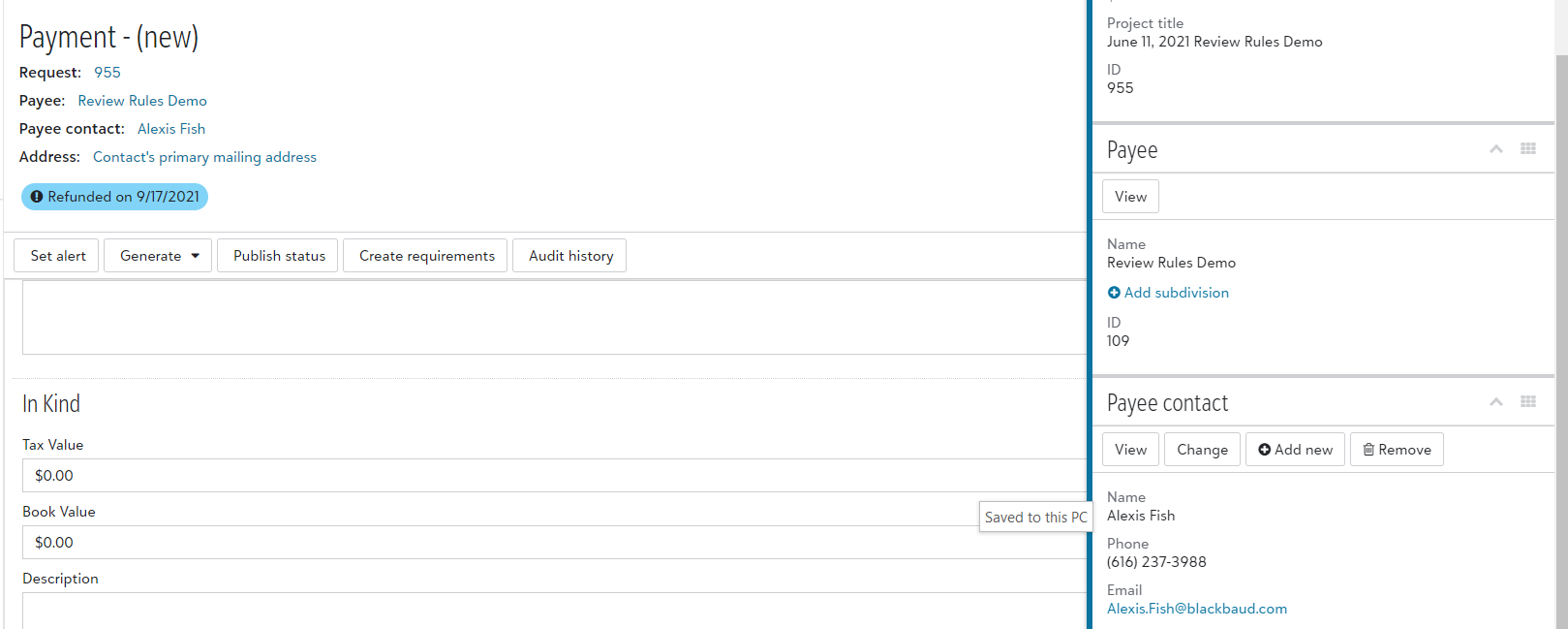Viewport: 1568px width, 629px height.
Task: Click the Payee name Review Rules Demo in side panel
Action: point(1171,263)
